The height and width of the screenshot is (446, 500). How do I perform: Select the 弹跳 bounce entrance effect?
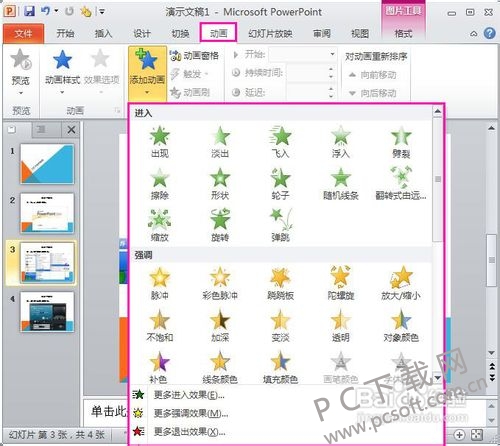(280, 226)
